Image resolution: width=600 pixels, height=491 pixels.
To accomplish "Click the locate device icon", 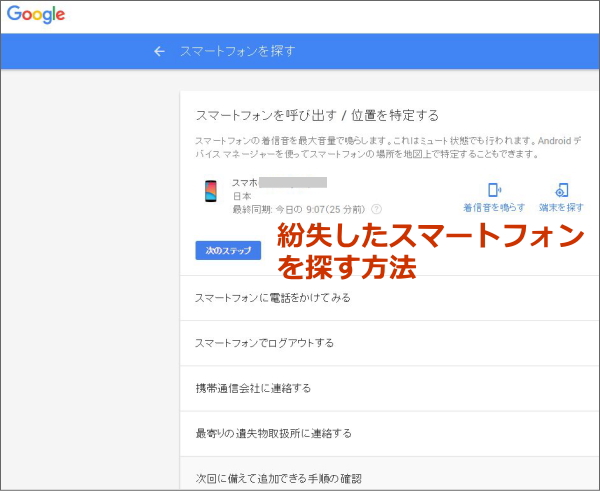I will coord(562,190).
